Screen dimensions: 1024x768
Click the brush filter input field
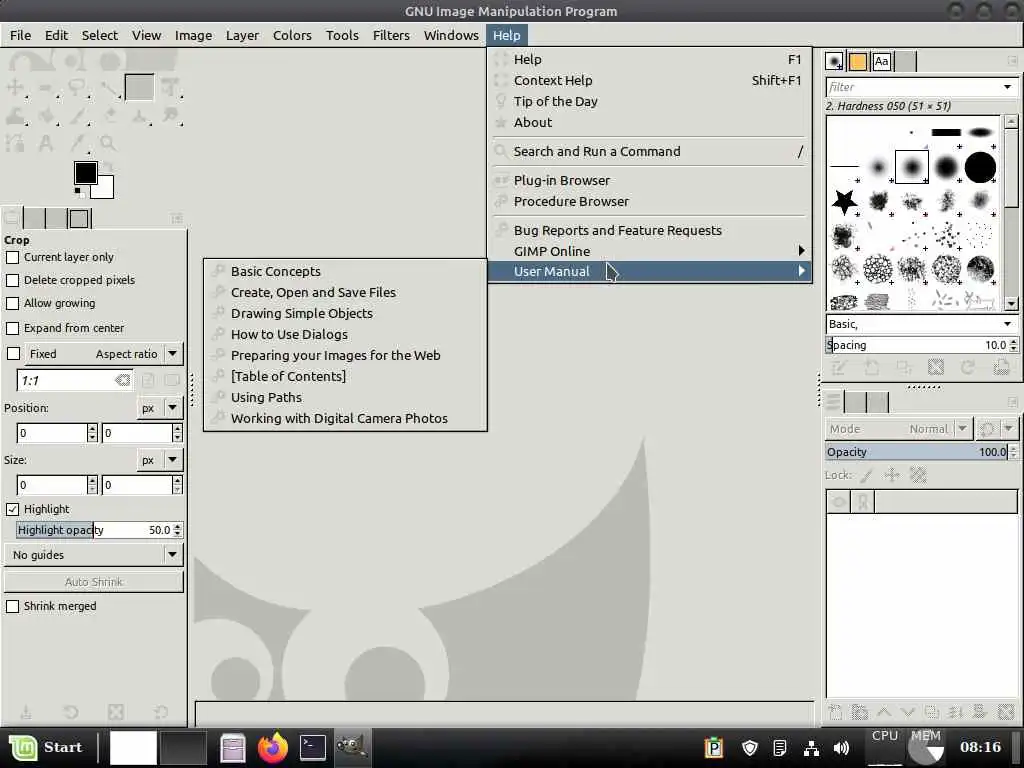[912, 87]
